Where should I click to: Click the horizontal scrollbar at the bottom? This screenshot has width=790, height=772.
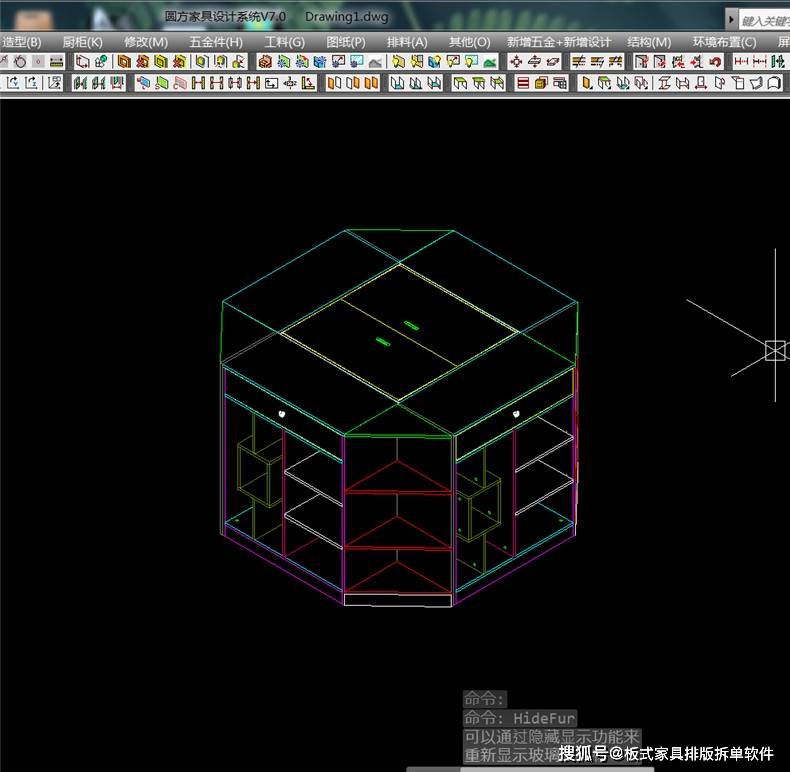[x=529, y=769]
